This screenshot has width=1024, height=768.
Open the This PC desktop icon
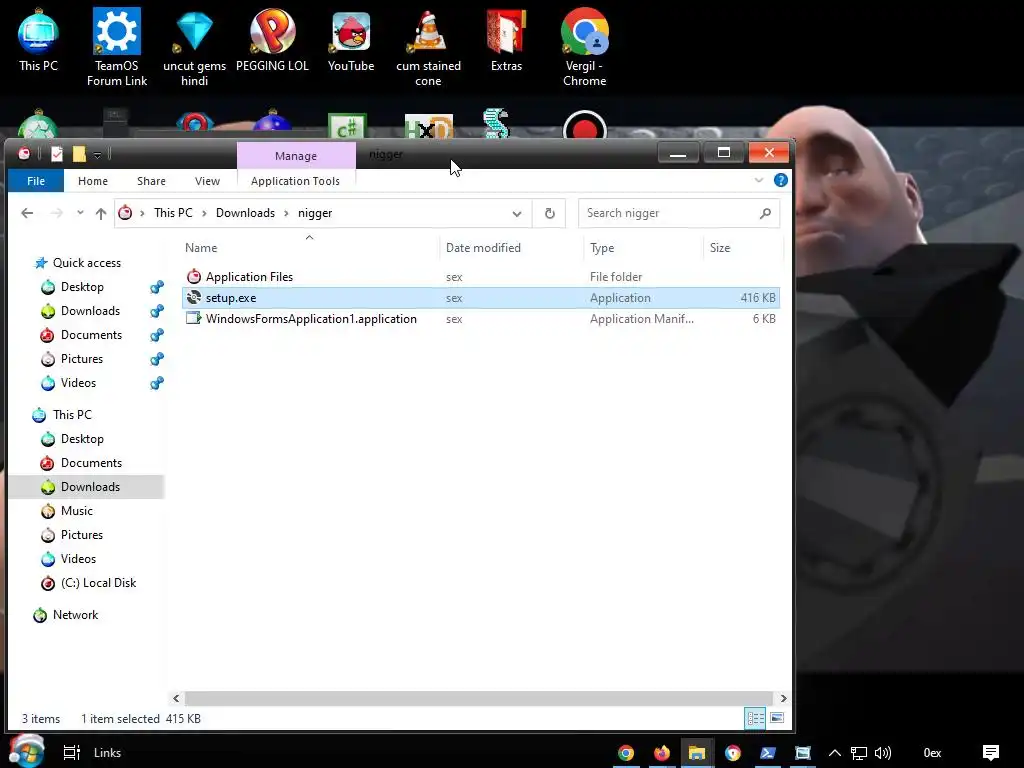[38, 40]
